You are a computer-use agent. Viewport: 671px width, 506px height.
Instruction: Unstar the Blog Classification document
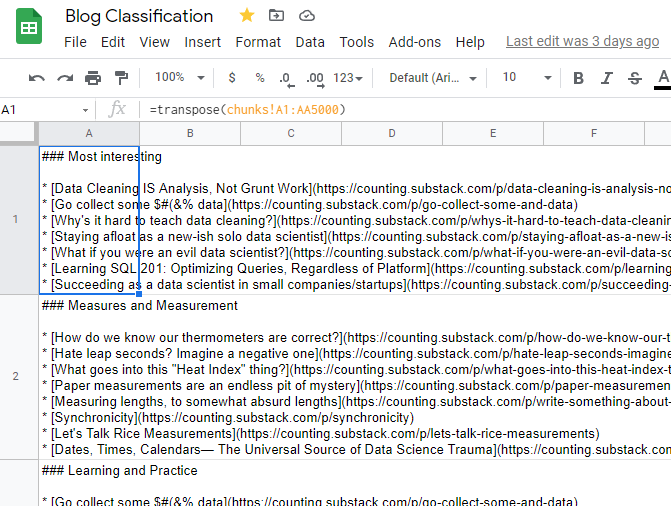point(247,16)
